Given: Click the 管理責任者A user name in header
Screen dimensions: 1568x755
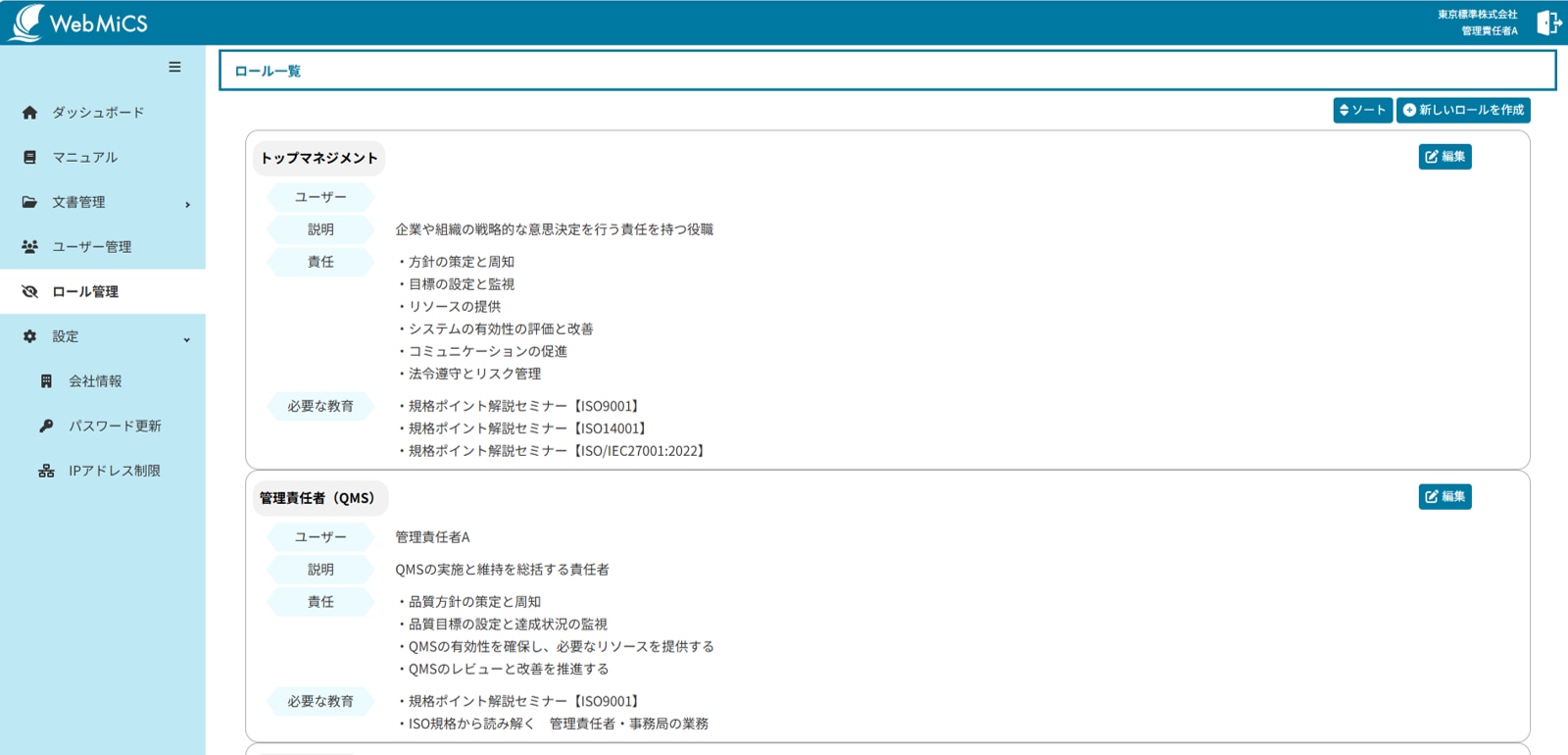Looking at the screenshot, I should [x=1489, y=31].
